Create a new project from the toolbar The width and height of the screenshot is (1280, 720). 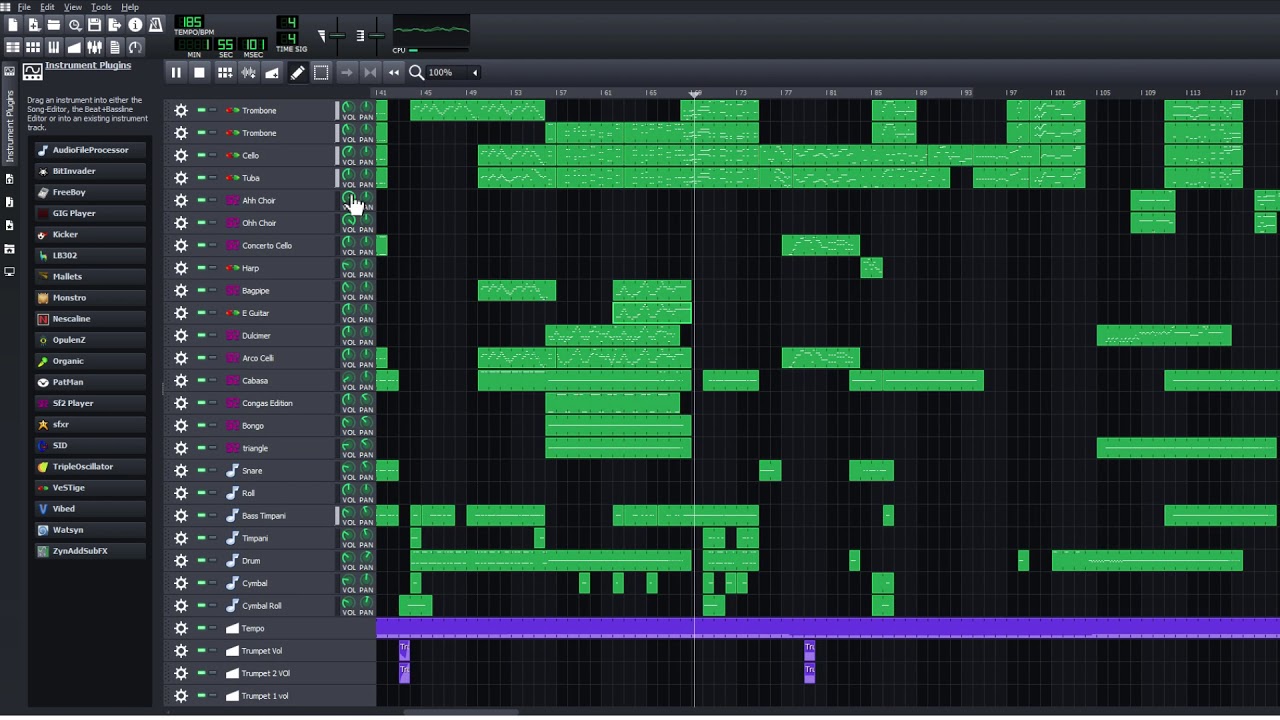coord(13,25)
